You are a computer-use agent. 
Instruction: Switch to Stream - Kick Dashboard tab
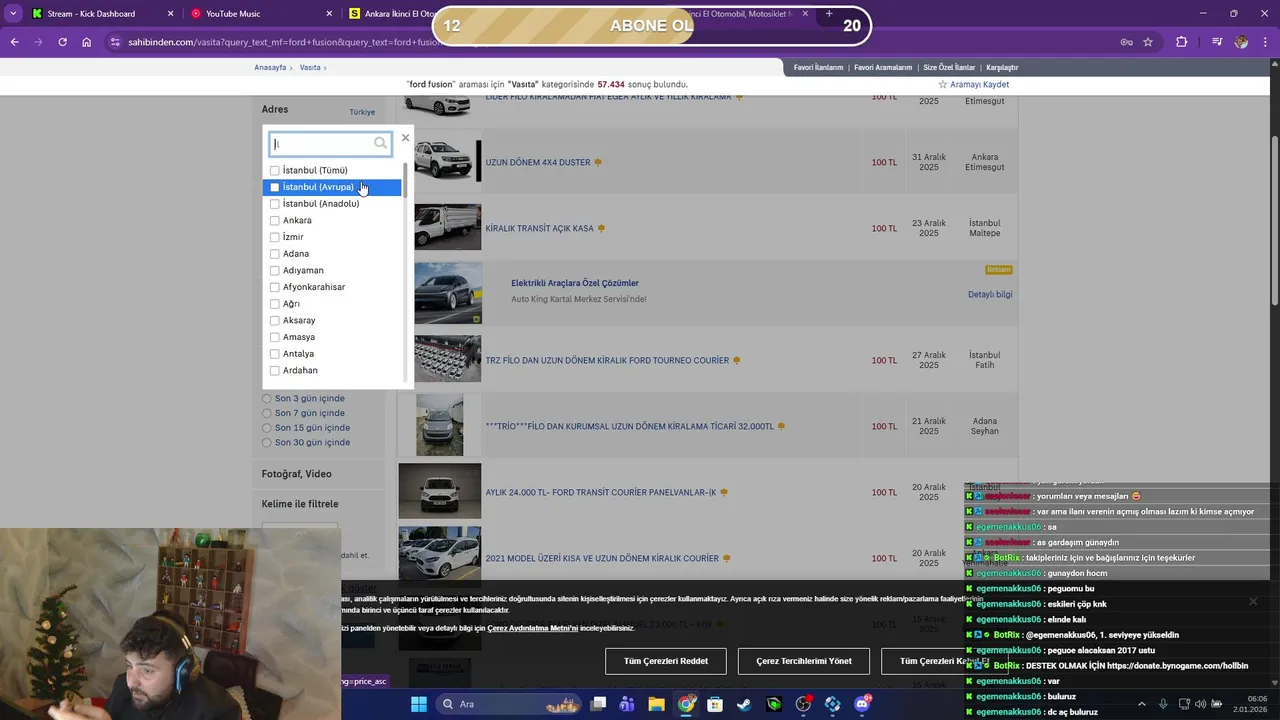103,14
